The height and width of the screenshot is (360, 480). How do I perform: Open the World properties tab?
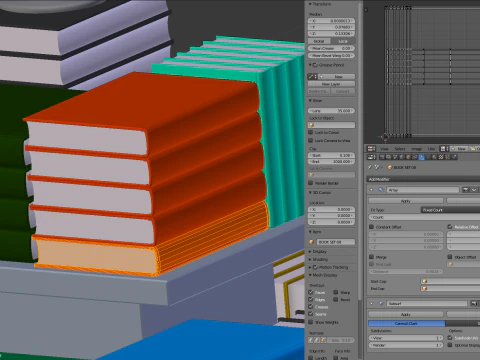pyautogui.click(x=402, y=157)
